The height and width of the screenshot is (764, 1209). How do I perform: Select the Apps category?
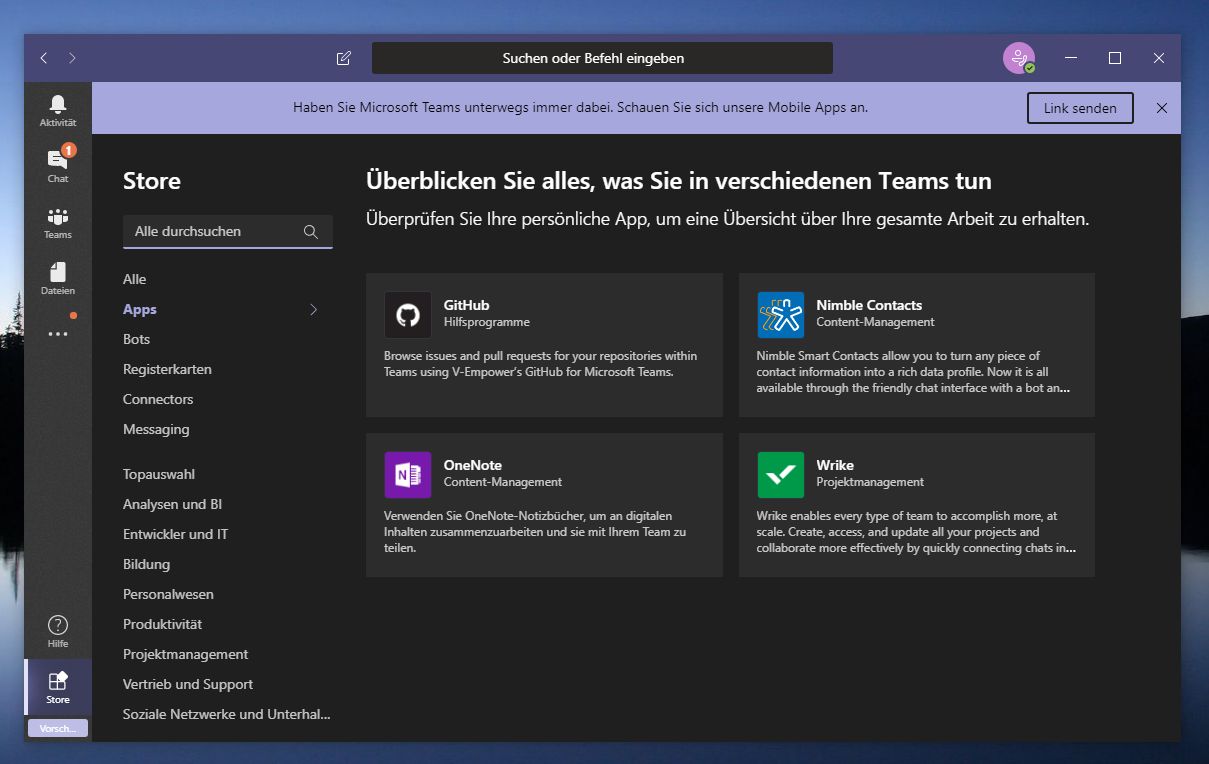[x=140, y=309]
